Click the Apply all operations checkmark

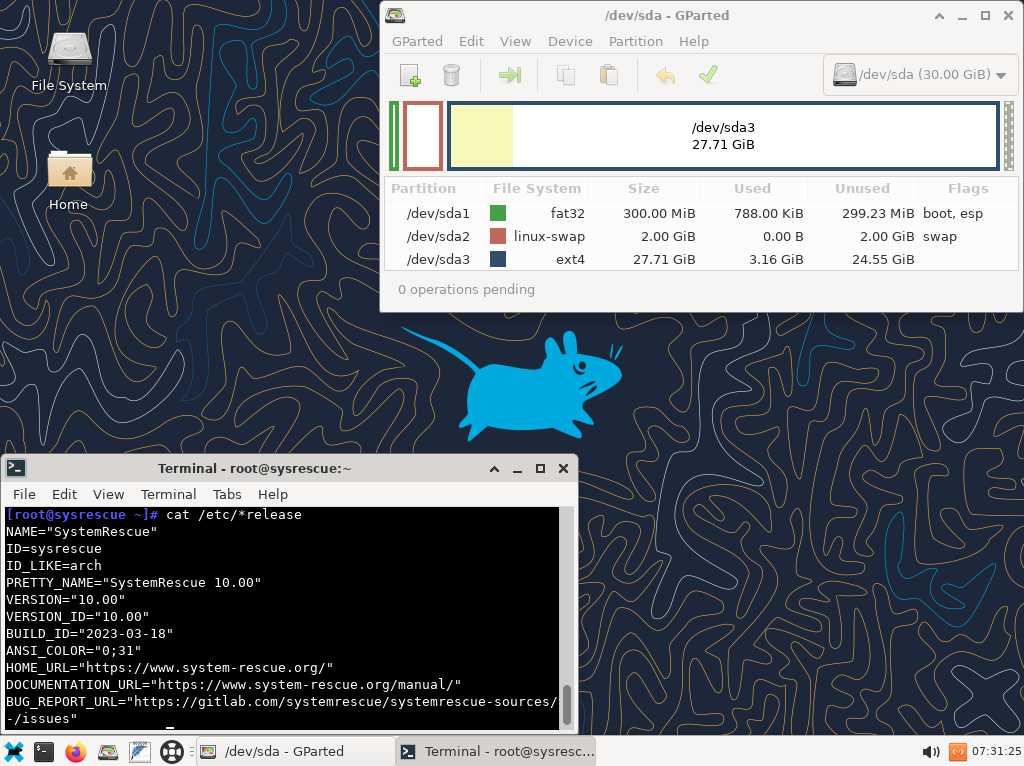pyautogui.click(x=708, y=75)
